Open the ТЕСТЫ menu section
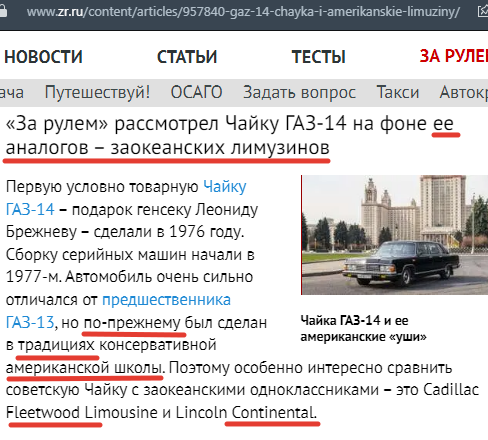Viewport: 488px width, 440px height. 319,56
